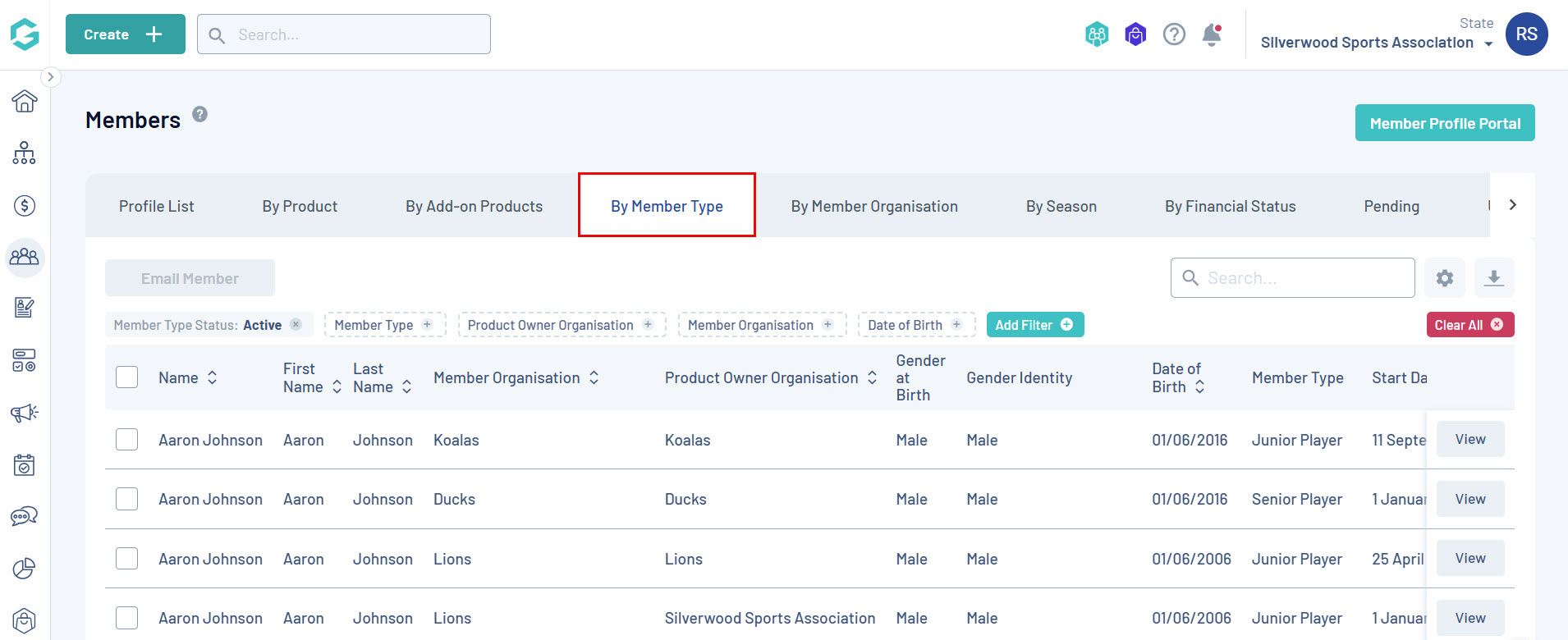Image resolution: width=1568 pixels, height=640 pixels.
Task: Check the Ducks Aaron Johnson row checkbox
Action: pyautogui.click(x=127, y=499)
